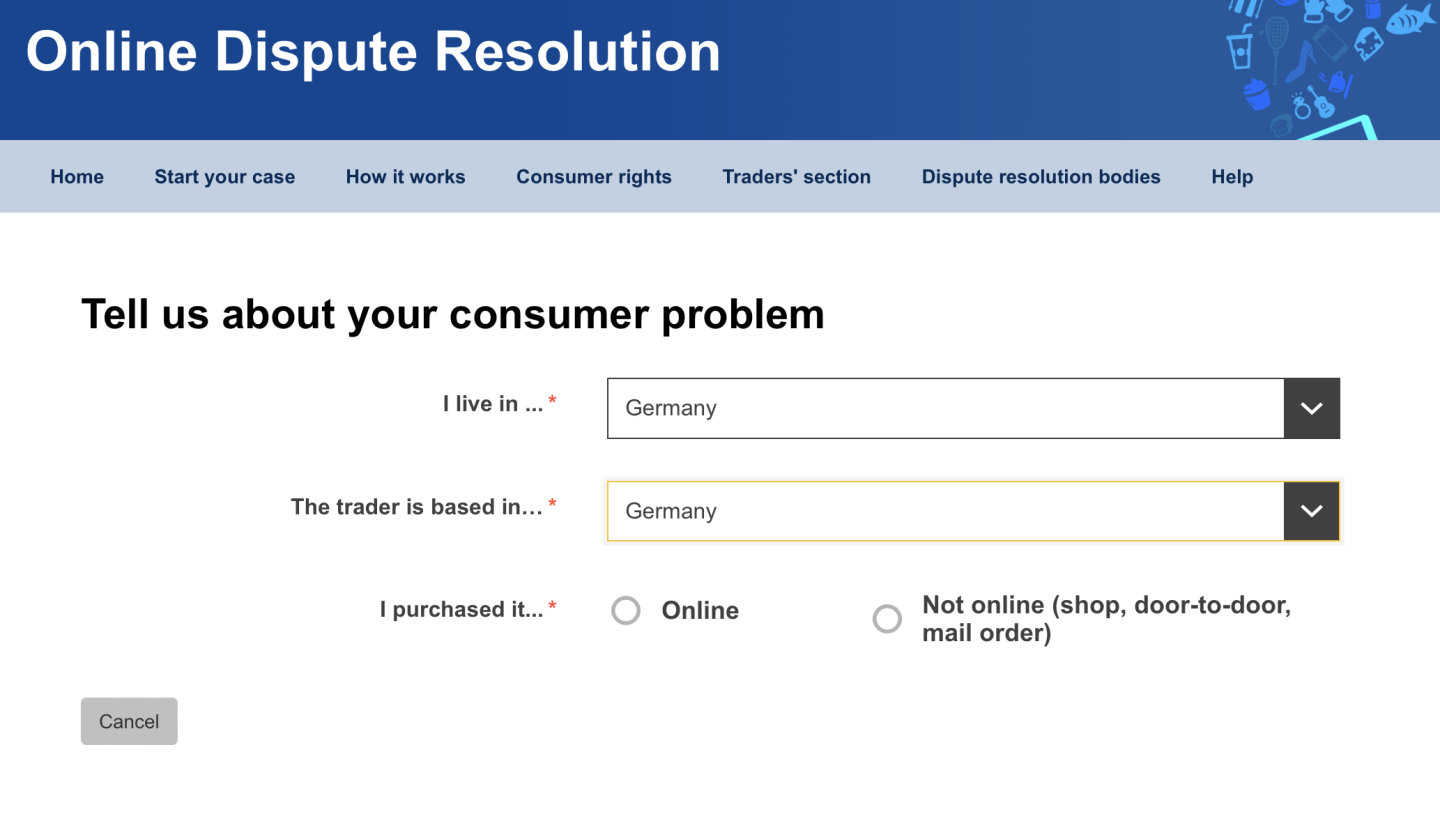Expand the 'I live in' dropdown arrow
Image resolution: width=1440 pixels, height=814 pixels.
(1311, 408)
